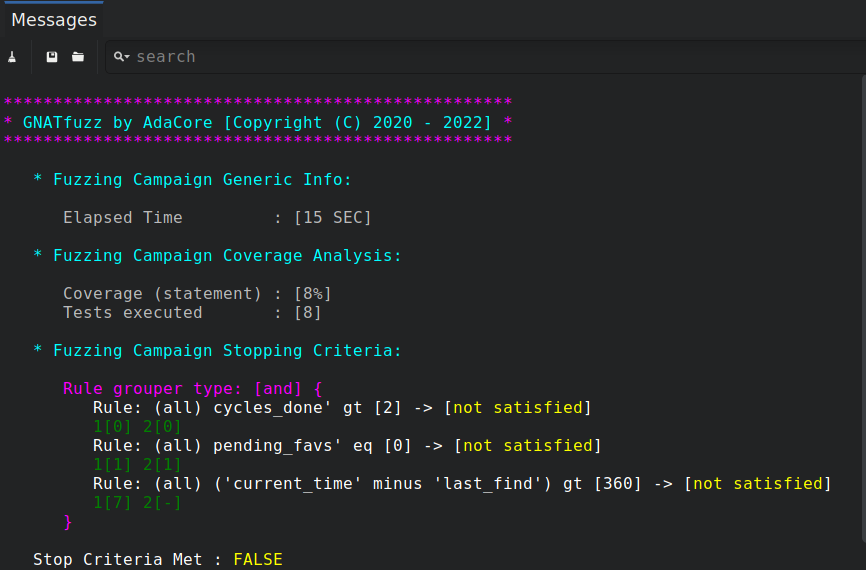Viewport: 866px width, 570px height.
Task: Open search options magnifier dropdown
Action: click(121, 57)
